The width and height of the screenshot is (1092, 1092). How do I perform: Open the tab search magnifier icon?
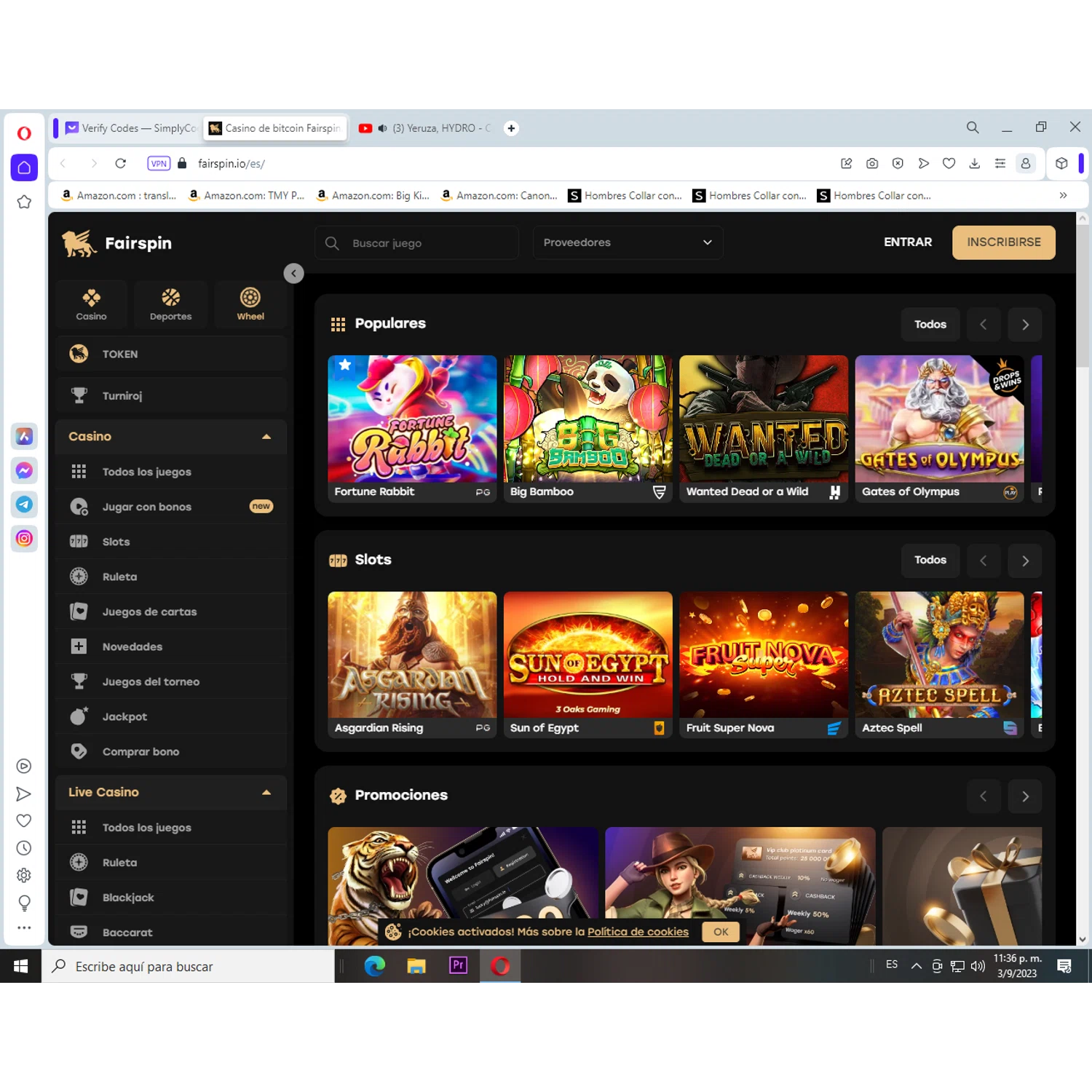tap(973, 127)
